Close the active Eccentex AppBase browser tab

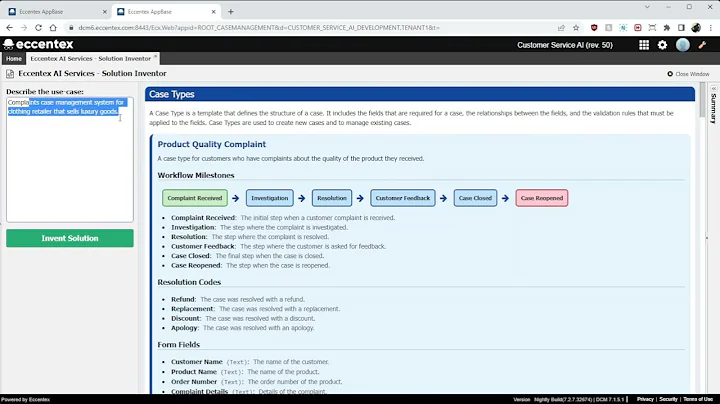coord(214,11)
